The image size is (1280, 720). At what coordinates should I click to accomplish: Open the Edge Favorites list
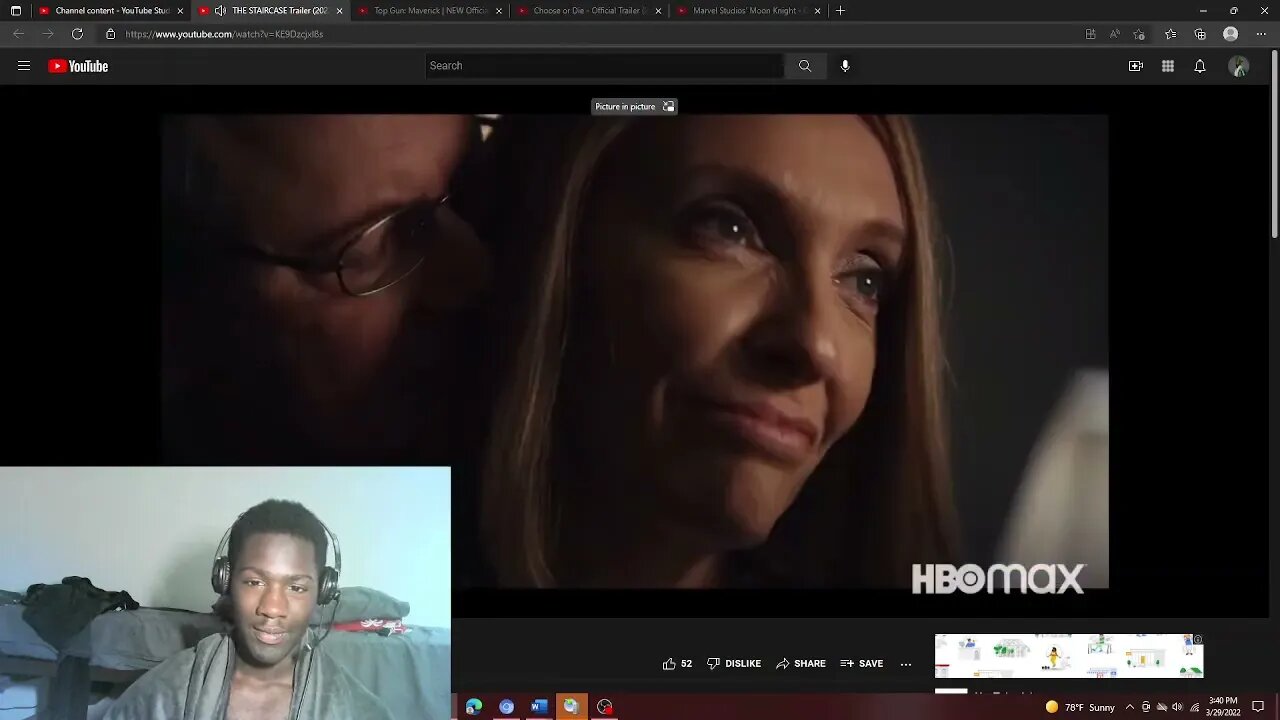tap(1170, 34)
